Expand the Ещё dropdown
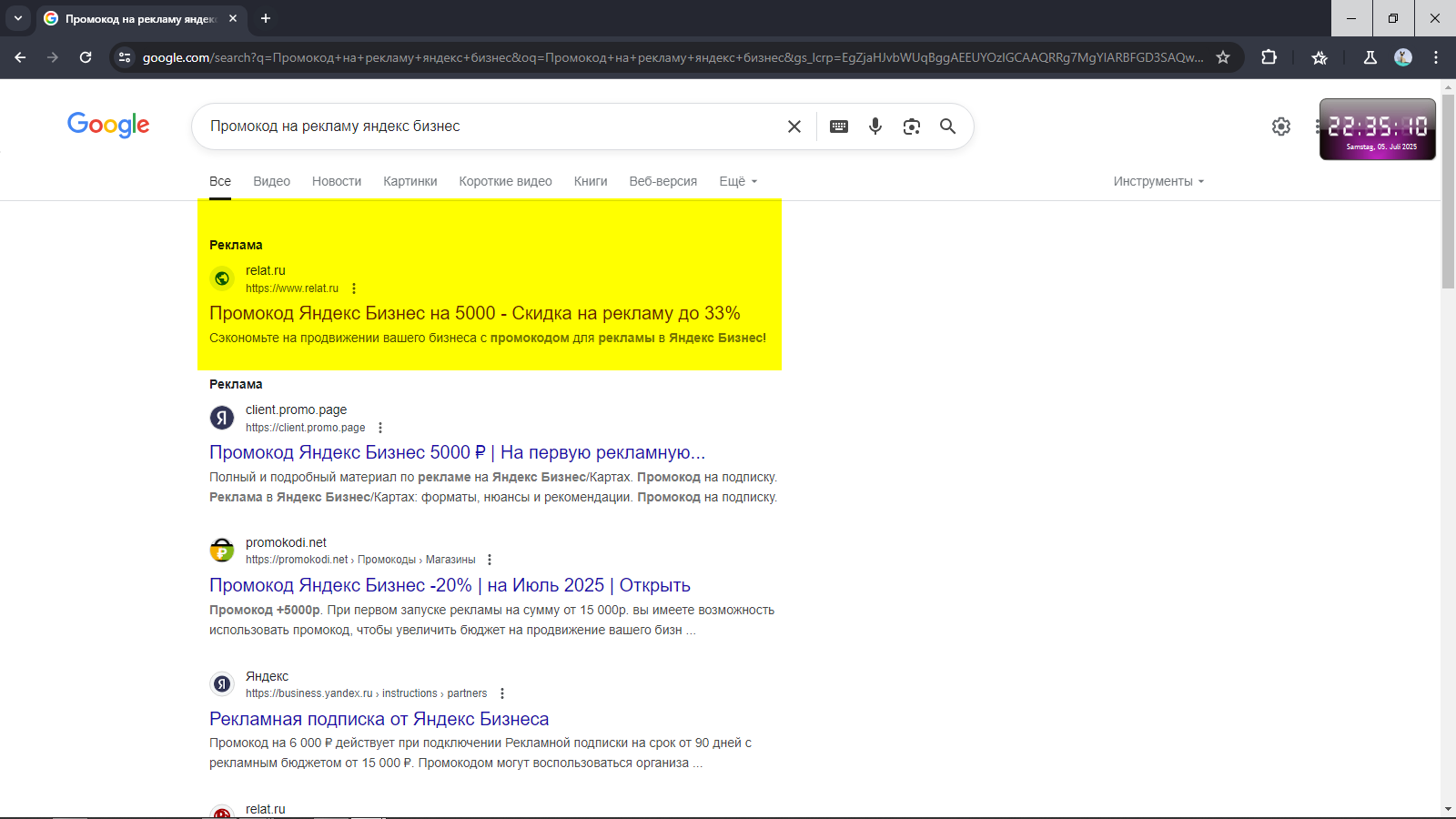1456x819 pixels. click(x=738, y=181)
